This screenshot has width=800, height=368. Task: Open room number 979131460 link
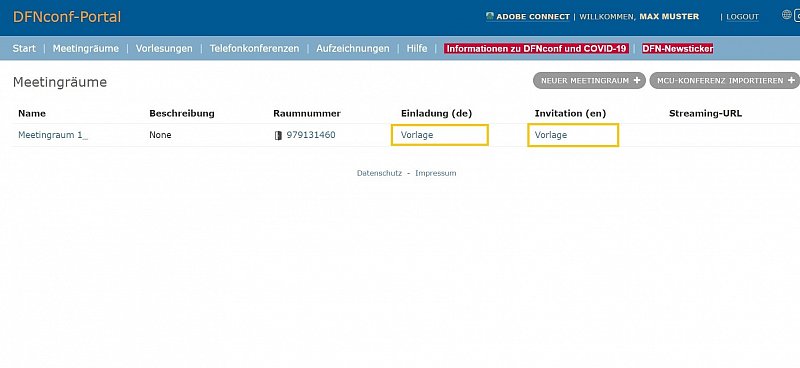[x=311, y=135]
